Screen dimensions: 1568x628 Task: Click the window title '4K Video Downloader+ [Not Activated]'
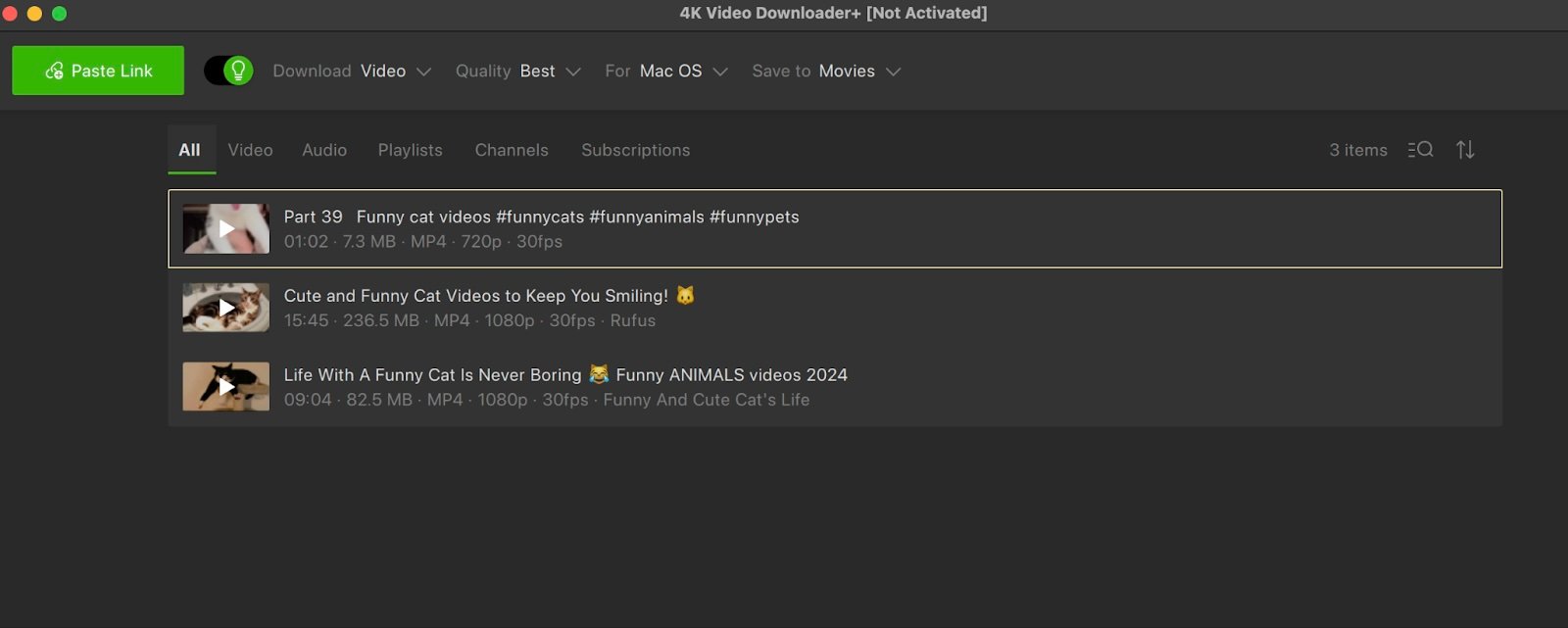[833, 13]
